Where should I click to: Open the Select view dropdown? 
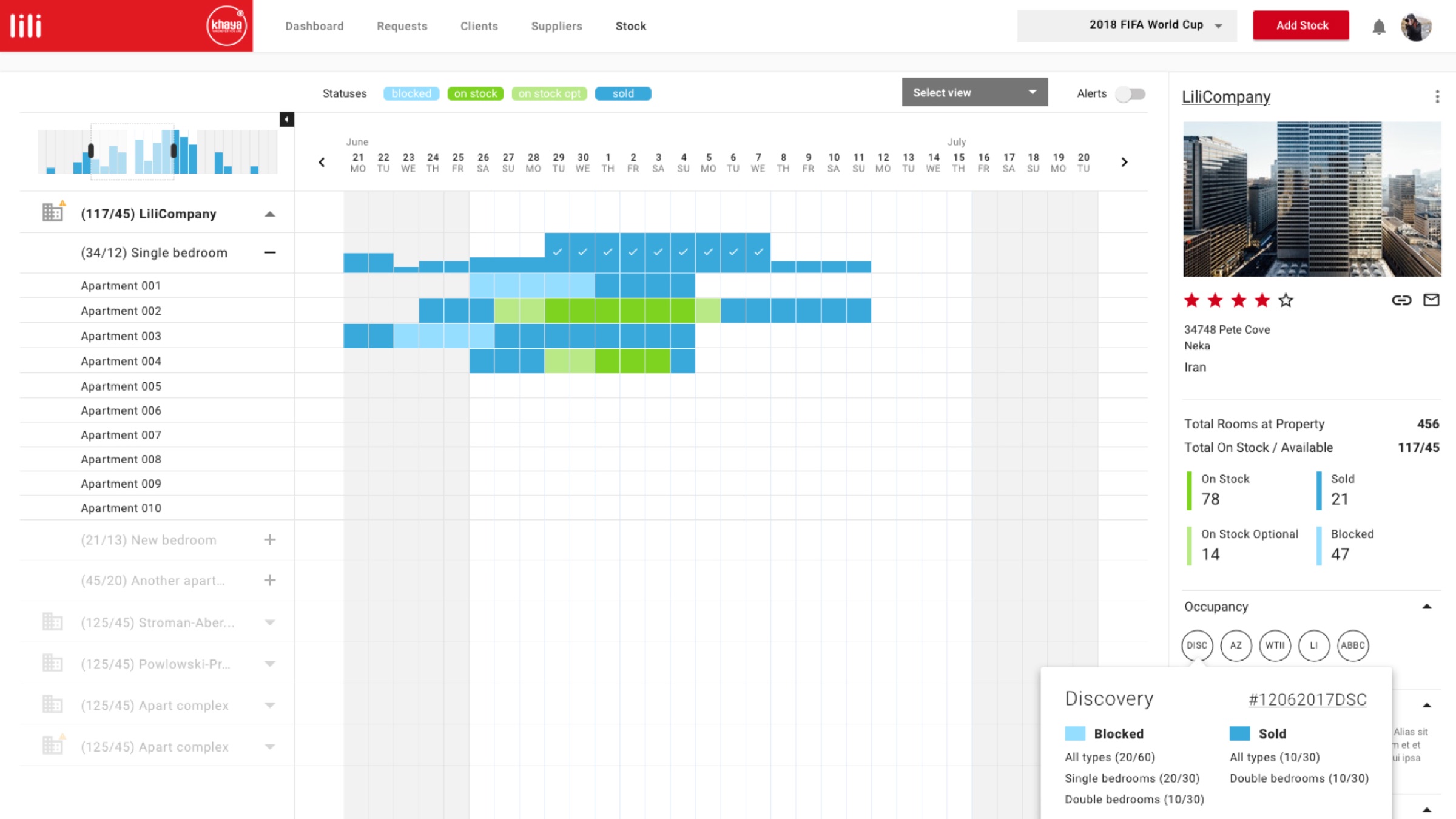[x=974, y=92]
